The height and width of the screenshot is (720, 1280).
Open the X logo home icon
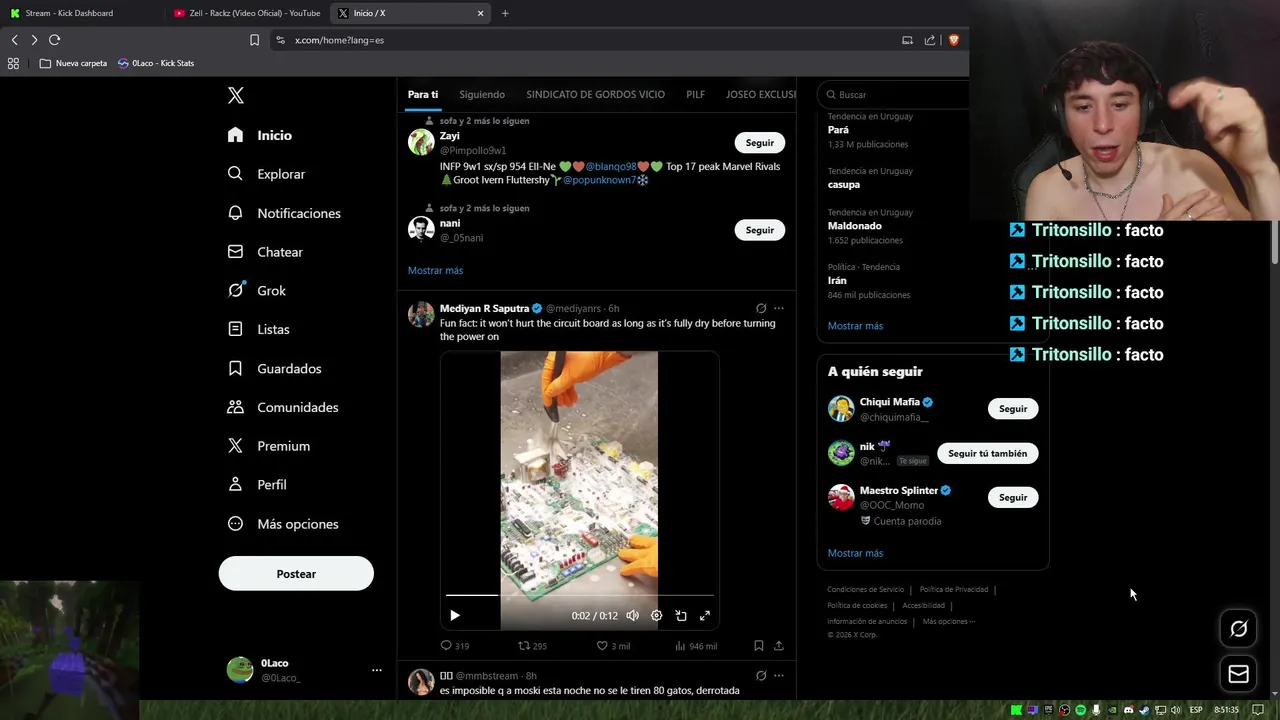(x=235, y=95)
